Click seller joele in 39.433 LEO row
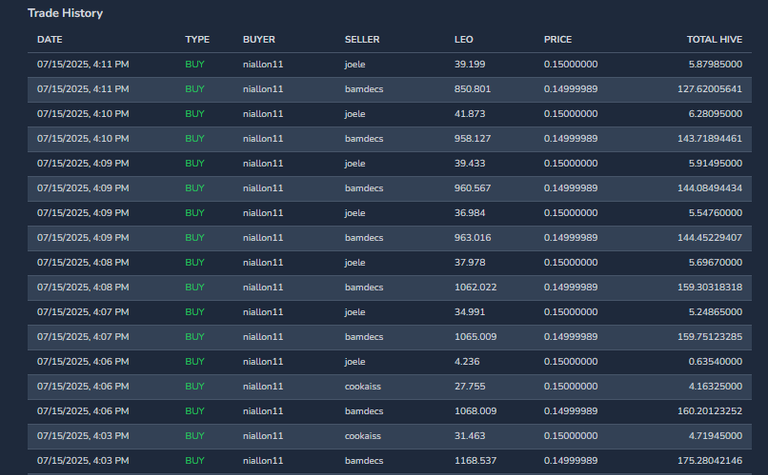The width and height of the screenshot is (768, 475). (355, 164)
